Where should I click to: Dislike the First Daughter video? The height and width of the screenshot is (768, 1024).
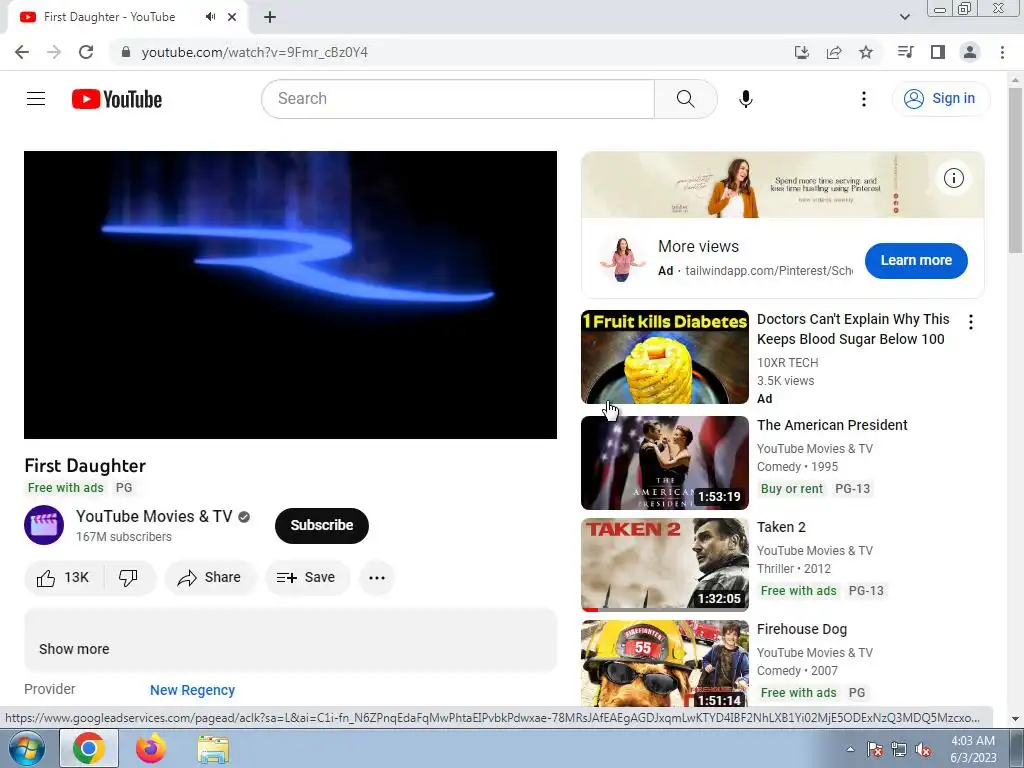pos(129,577)
